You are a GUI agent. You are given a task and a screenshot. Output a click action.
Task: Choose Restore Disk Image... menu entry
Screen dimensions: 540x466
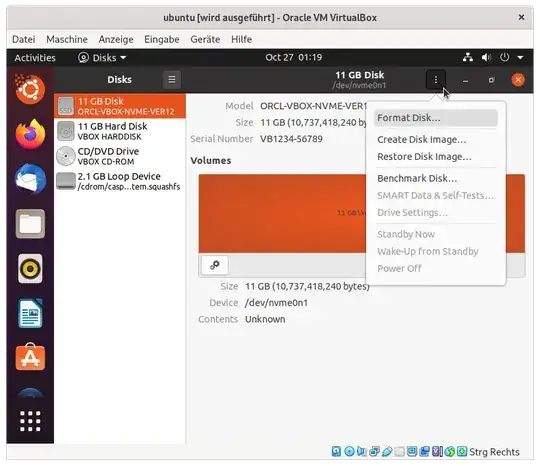click(436, 157)
